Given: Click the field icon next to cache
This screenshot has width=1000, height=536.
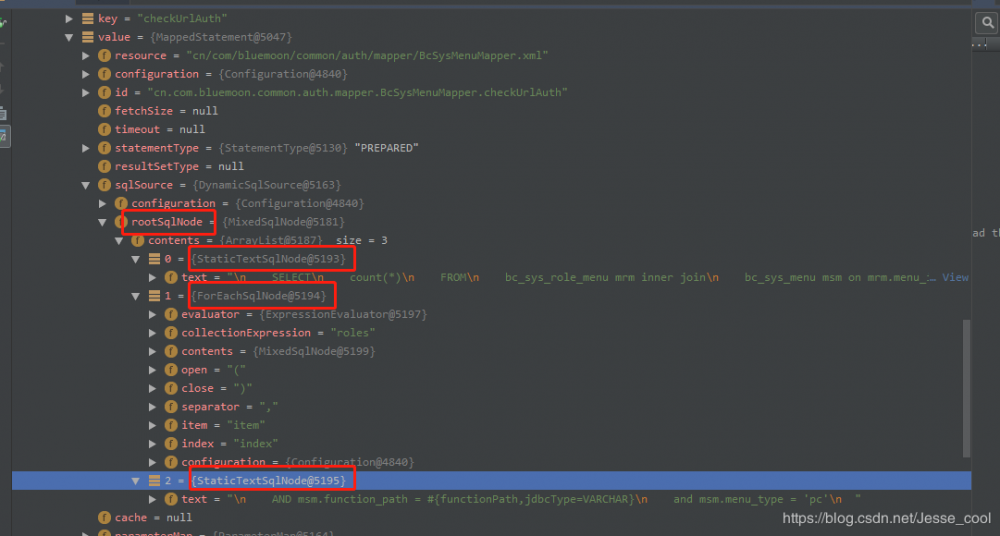Looking at the screenshot, I should [x=105, y=517].
